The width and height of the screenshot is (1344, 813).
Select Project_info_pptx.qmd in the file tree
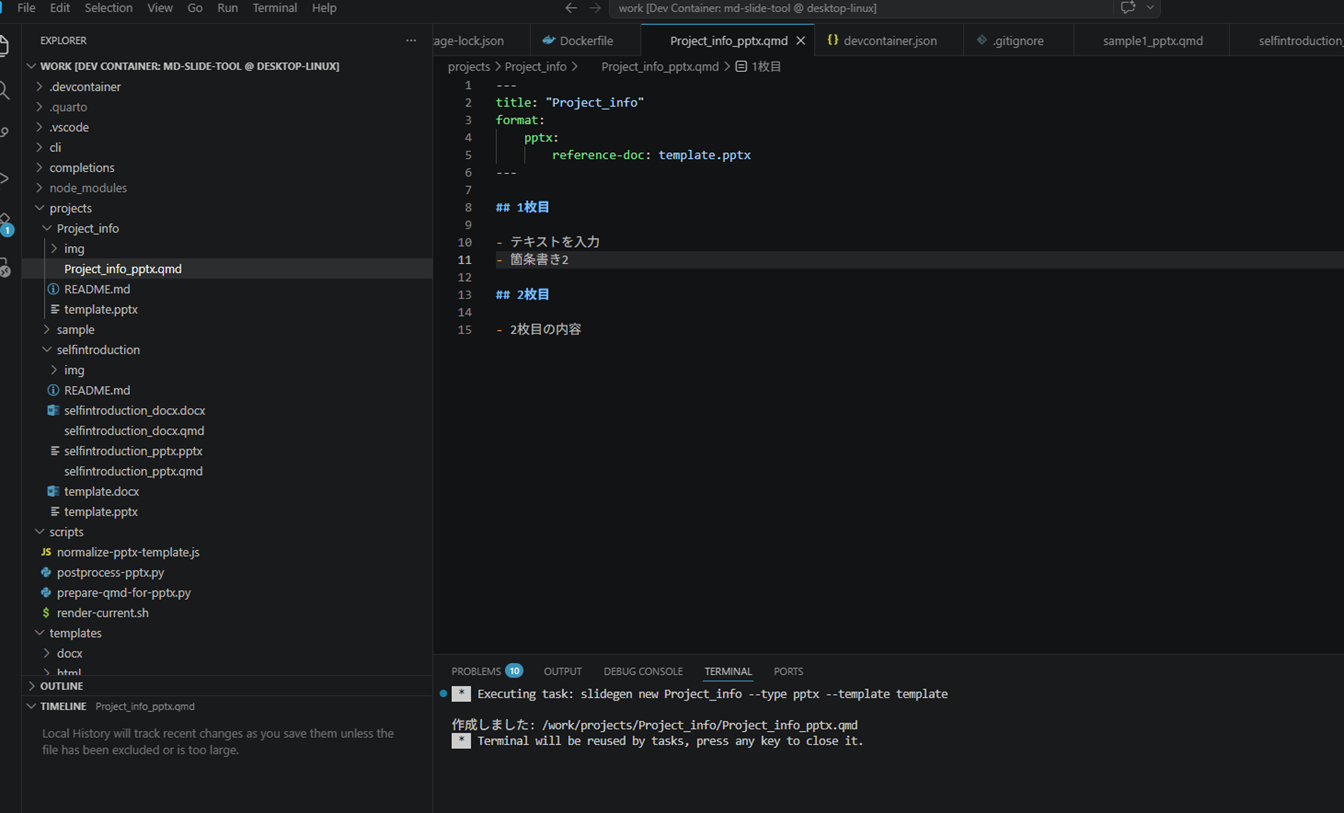(123, 269)
